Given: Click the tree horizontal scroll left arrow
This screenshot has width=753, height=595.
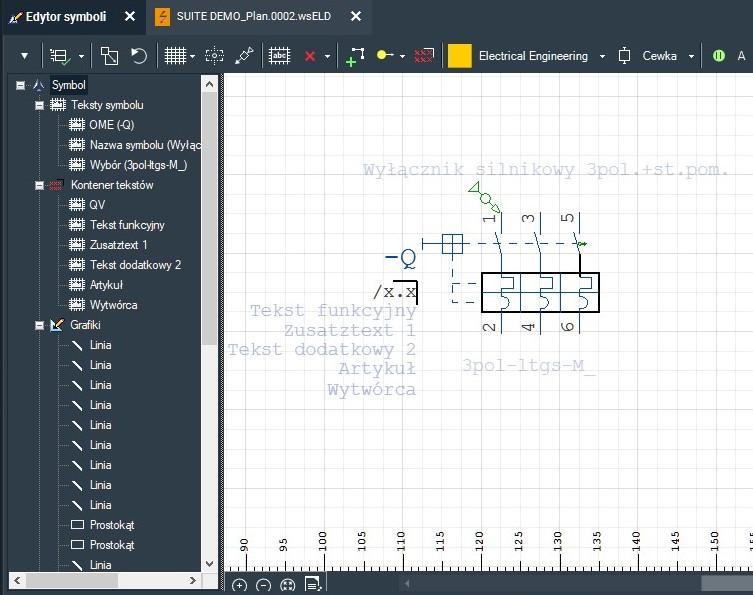Looking at the screenshot, I should [17, 581].
